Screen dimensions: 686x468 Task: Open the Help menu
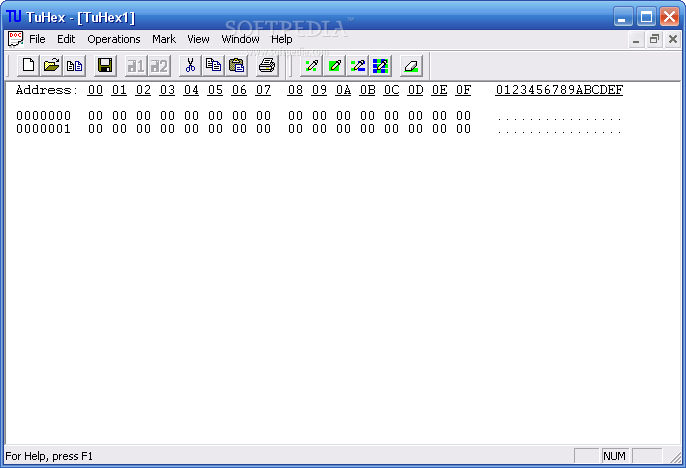point(281,39)
